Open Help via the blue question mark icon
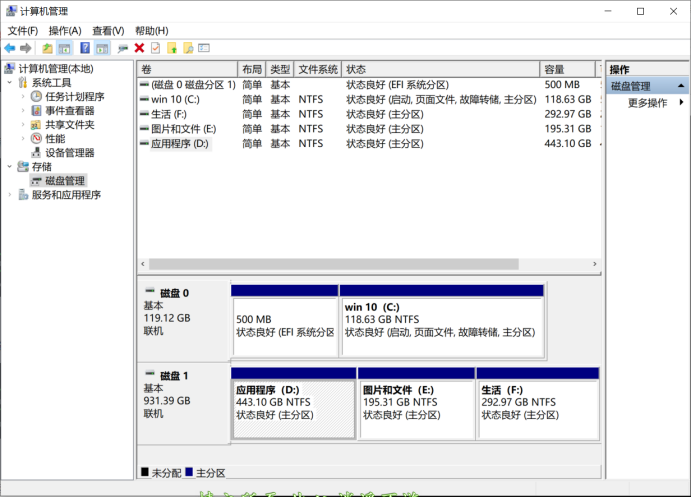 click(x=85, y=48)
